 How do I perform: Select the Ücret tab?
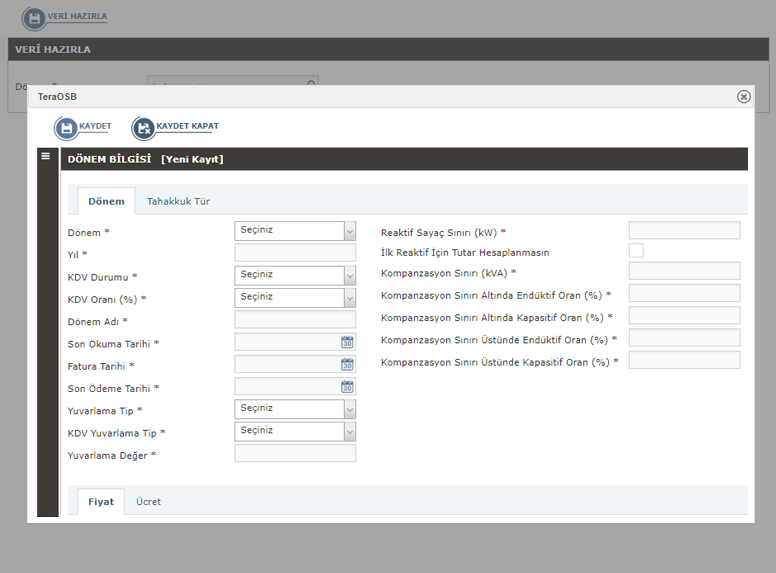tap(148, 502)
